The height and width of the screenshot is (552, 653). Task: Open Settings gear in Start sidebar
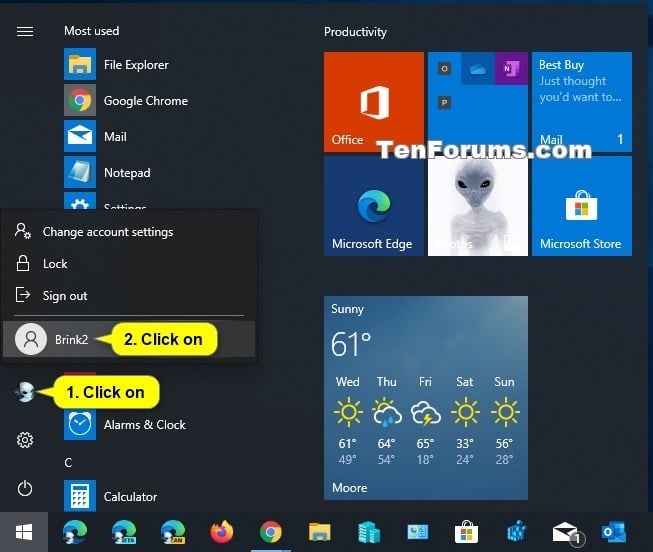(25, 440)
